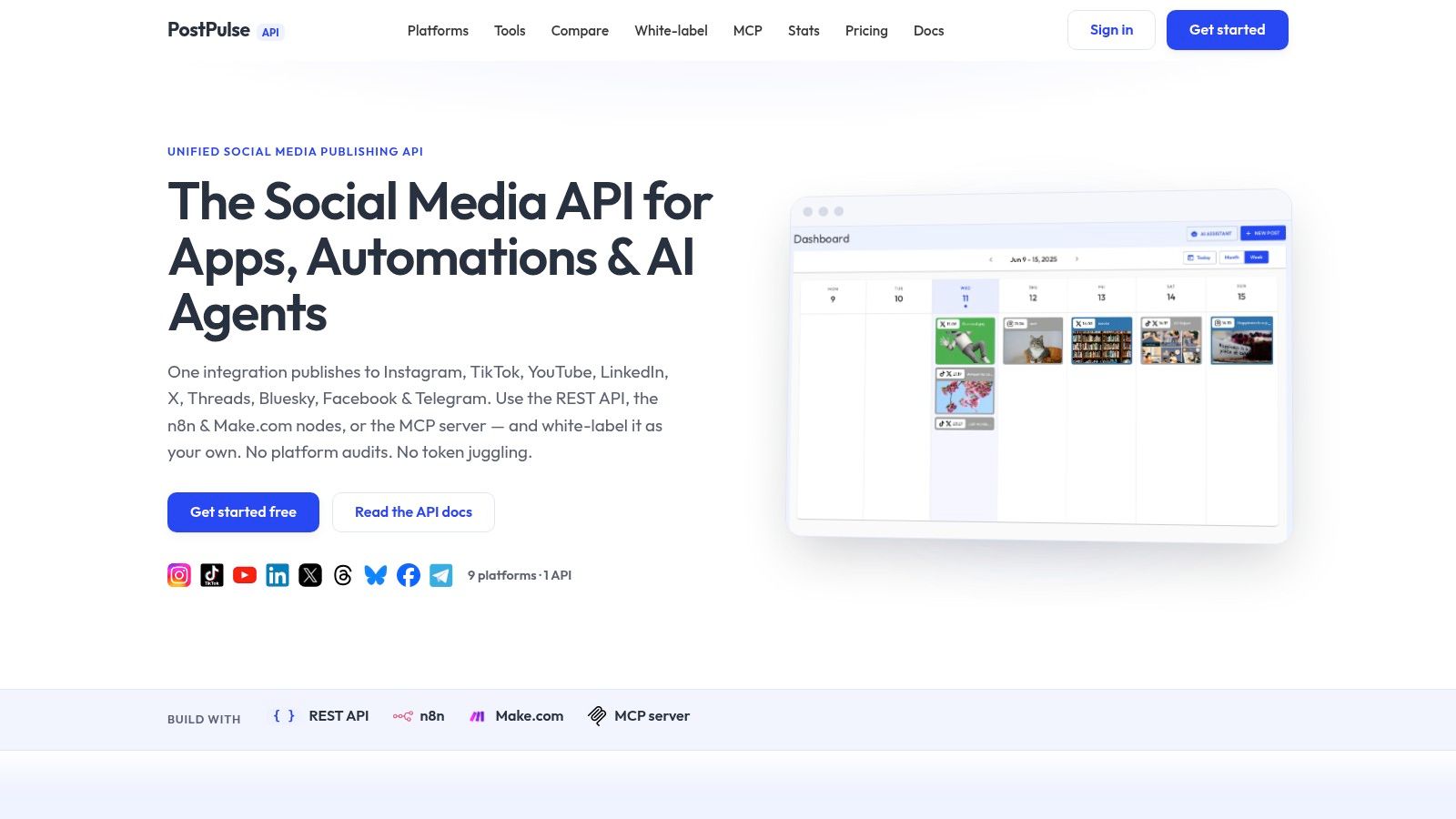This screenshot has height=819, width=1456.
Task: Open the Docs nav link
Action: 928,31
